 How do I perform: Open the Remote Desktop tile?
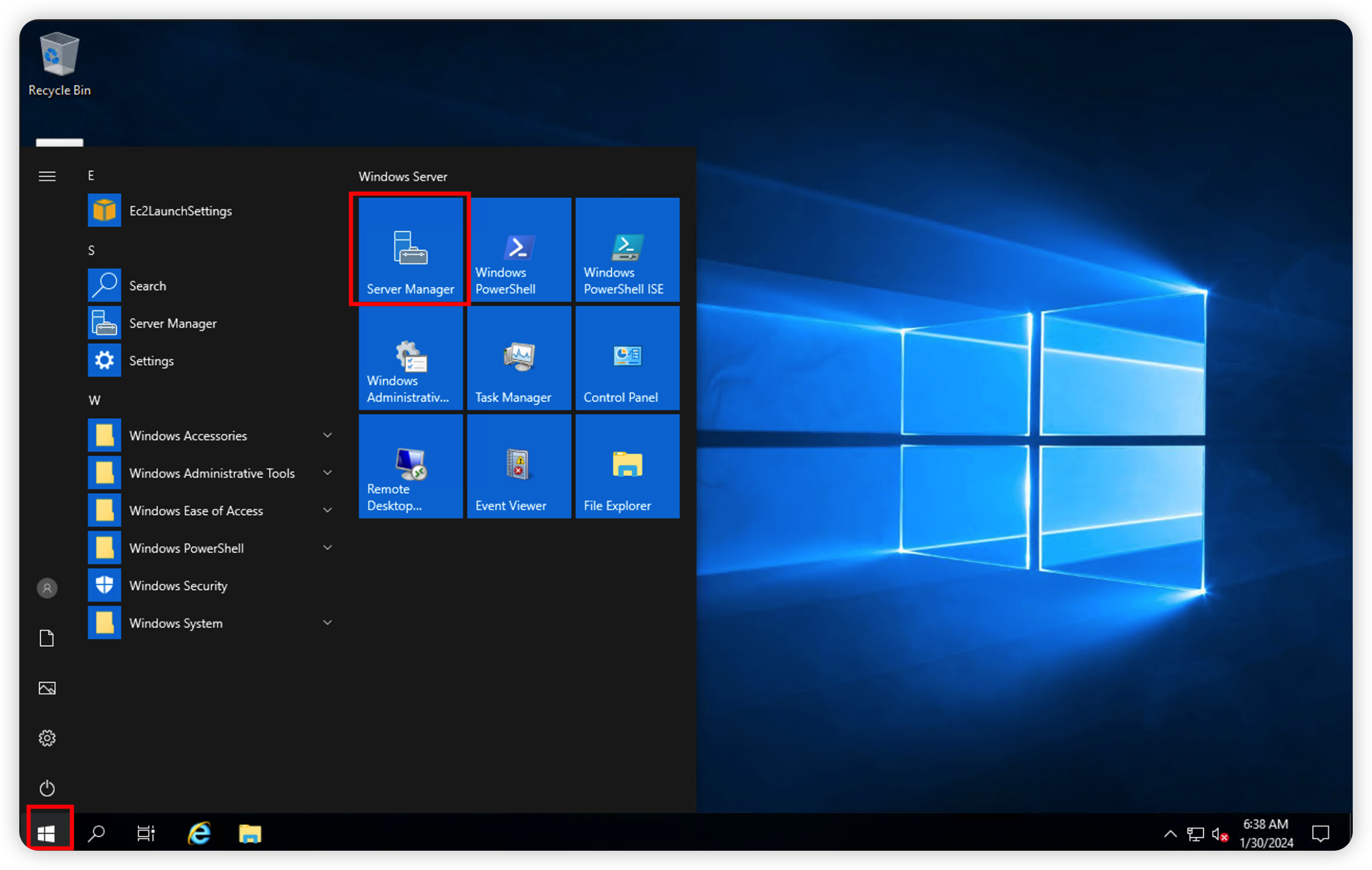coord(410,466)
